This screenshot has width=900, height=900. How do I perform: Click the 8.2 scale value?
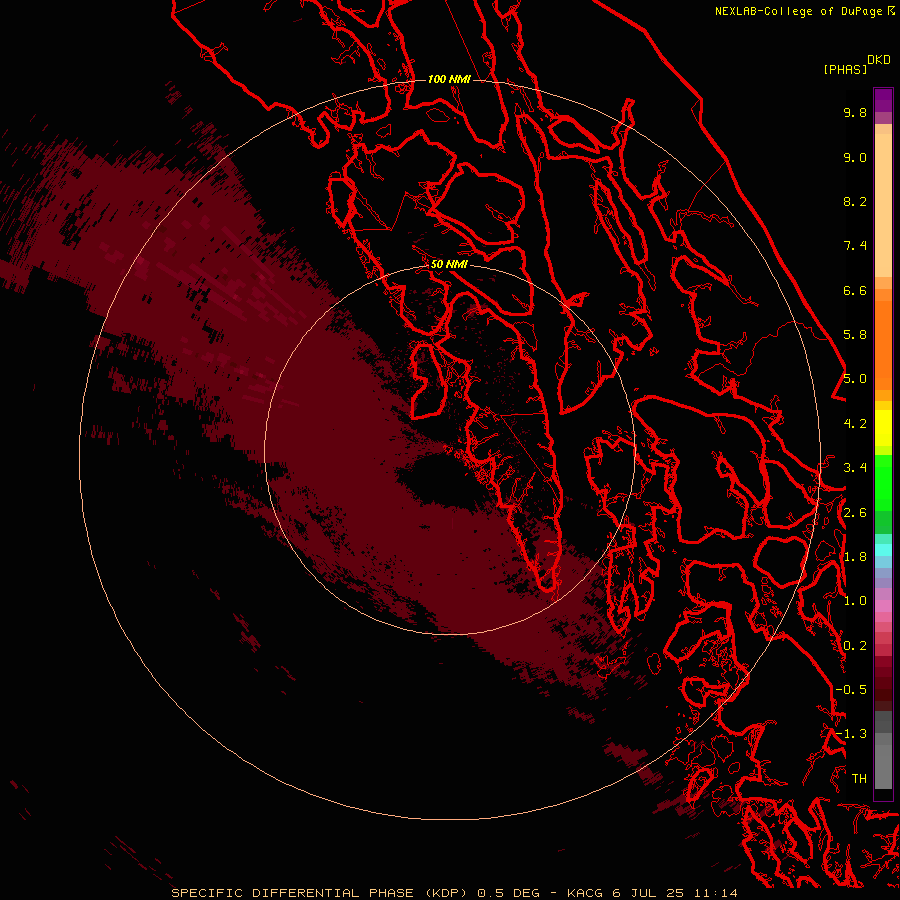[x=855, y=201]
